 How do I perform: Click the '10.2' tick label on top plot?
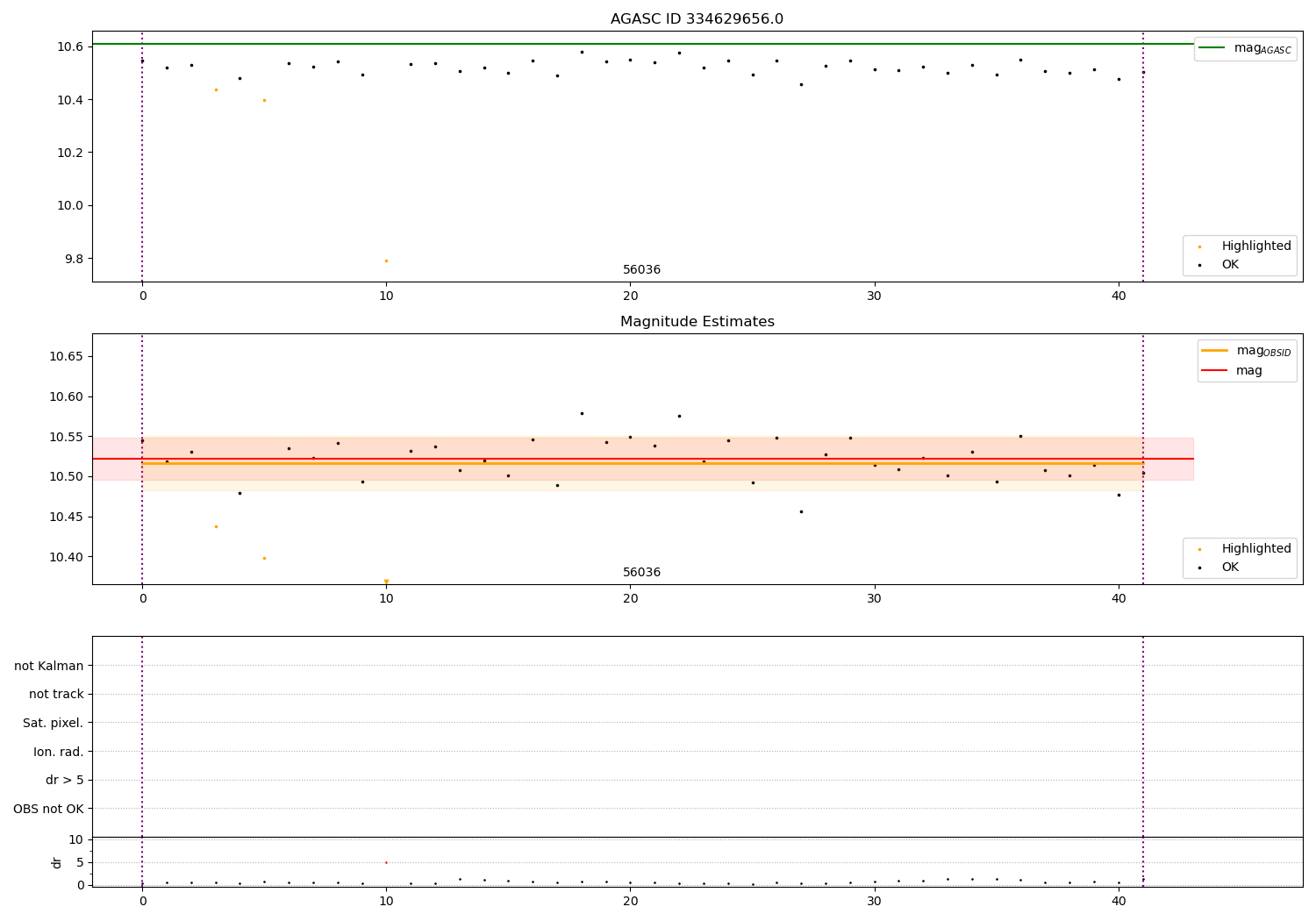pos(69,153)
